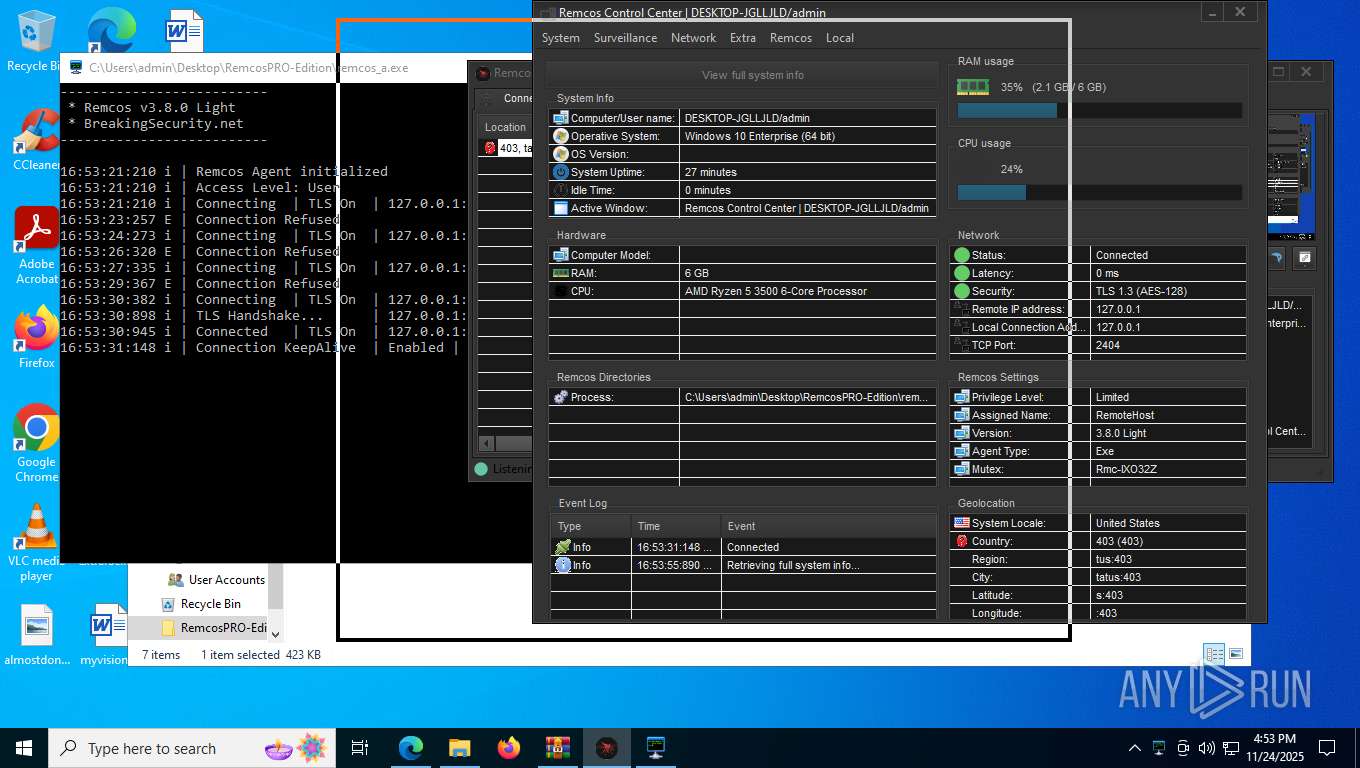Select the OS Version row icon
1360x768 pixels.
[561, 154]
